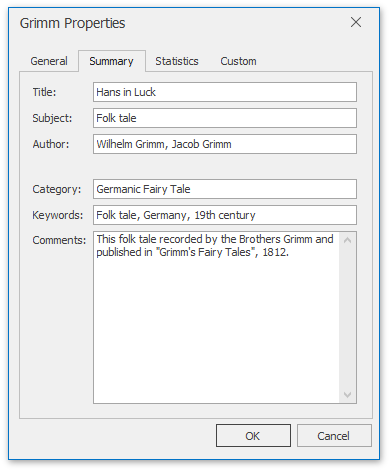Click the Keywords: label
392x473 pixels.
click(58, 215)
